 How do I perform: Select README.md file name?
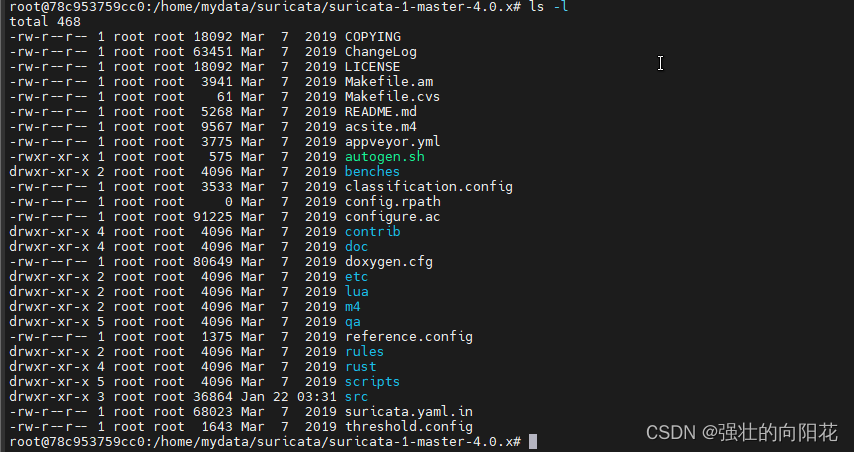[381, 112]
